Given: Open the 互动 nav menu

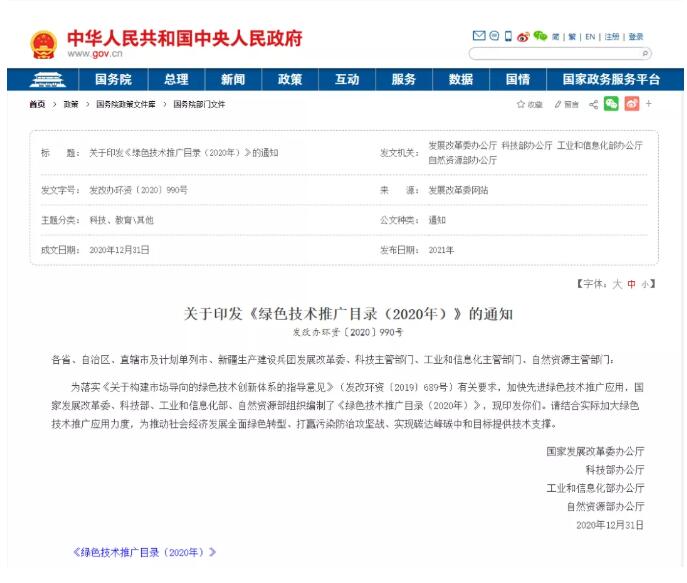Looking at the screenshot, I should point(347,79).
